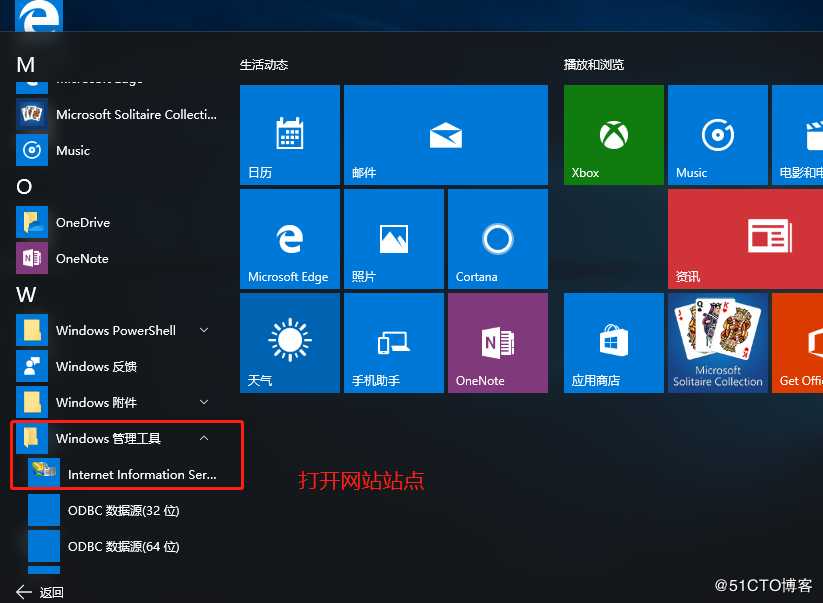Click the 生活动态 tile group title
The width and height of the screenshot is (823, 603).
coord(264,65)
